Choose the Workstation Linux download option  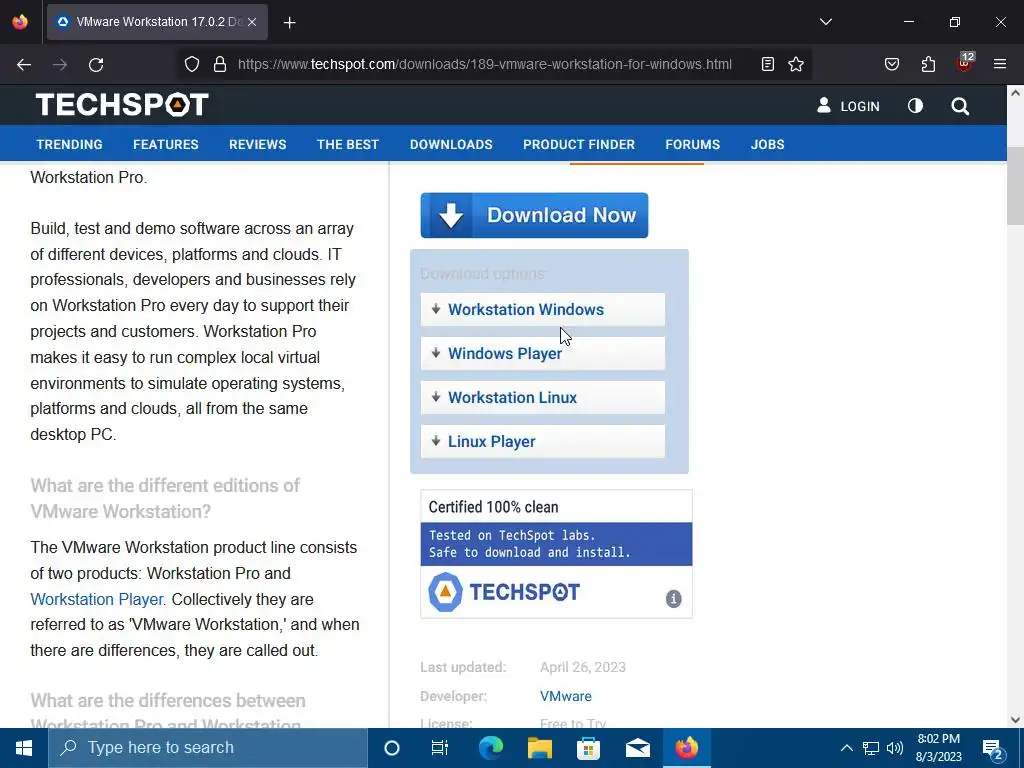click(543, 398)
